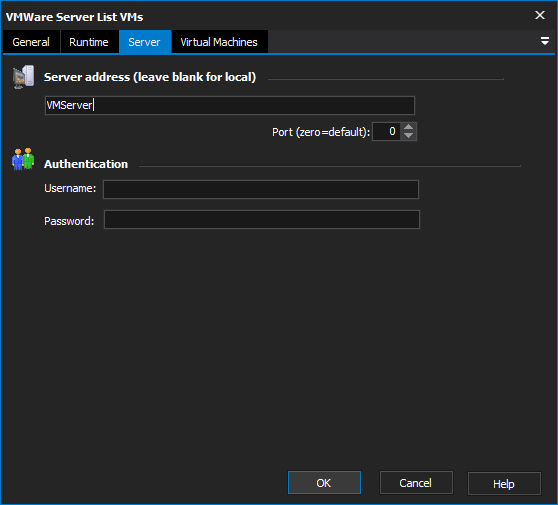
Task: Increase the port number with up arrow
Action: [x=409, y=127]
